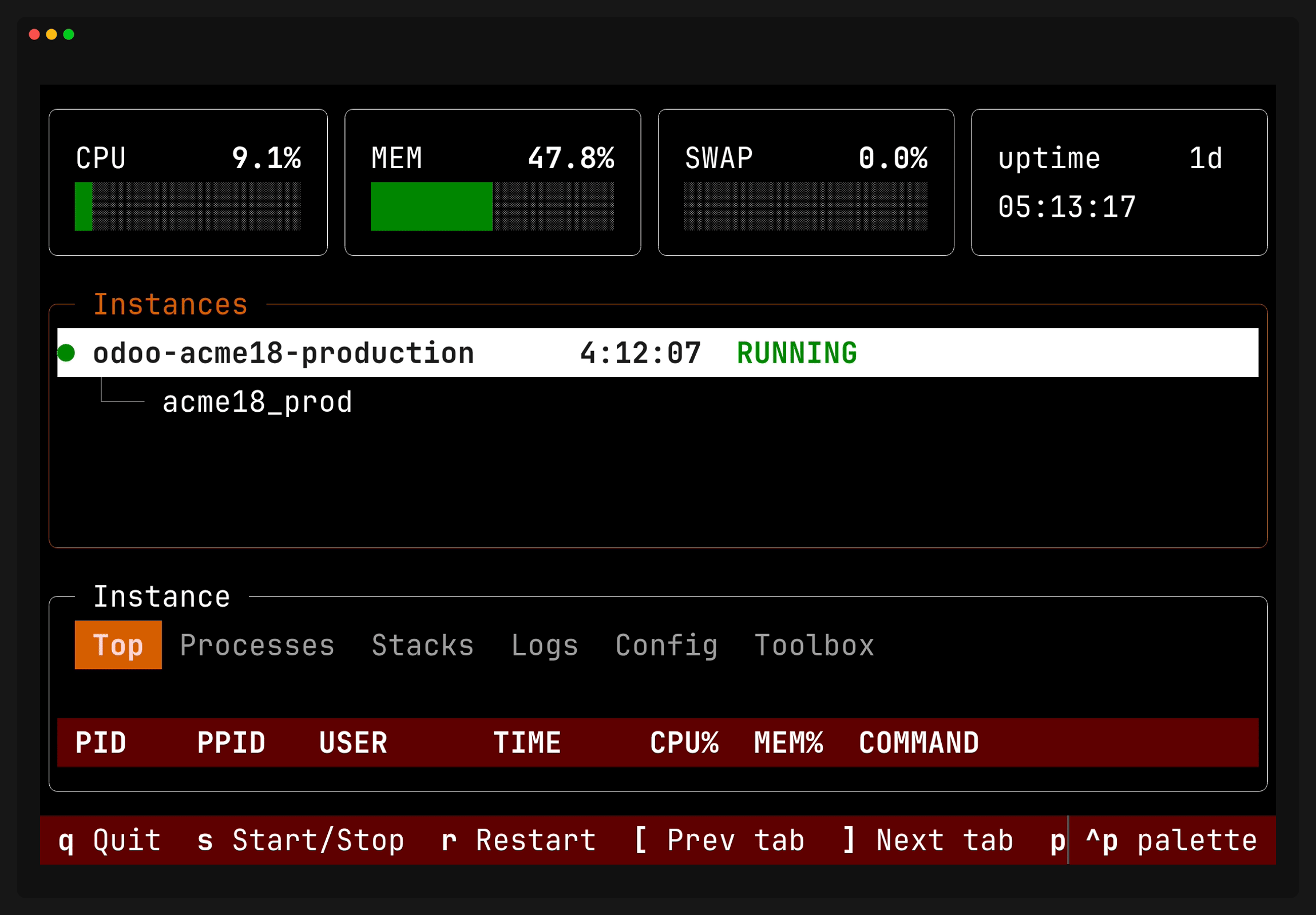Viewport: 1316px width, 915px height.
Task: Click the CPU% column header
Action: pyautogui.click(x=684, y=743)
